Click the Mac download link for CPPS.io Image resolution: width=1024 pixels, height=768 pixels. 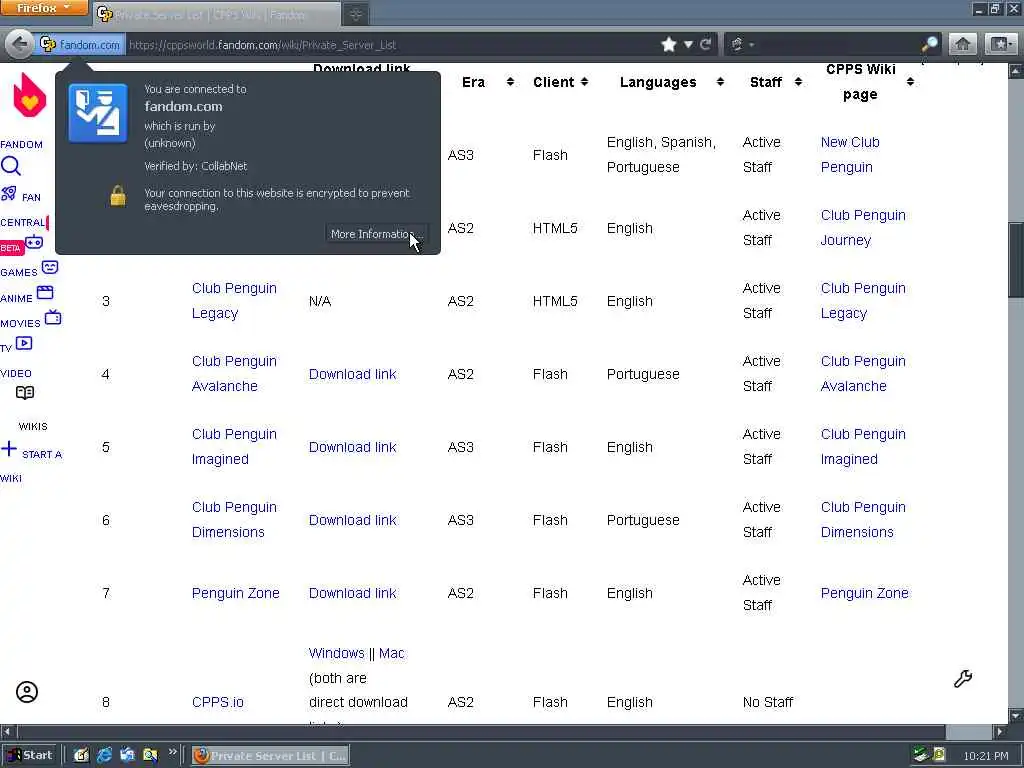392,653
